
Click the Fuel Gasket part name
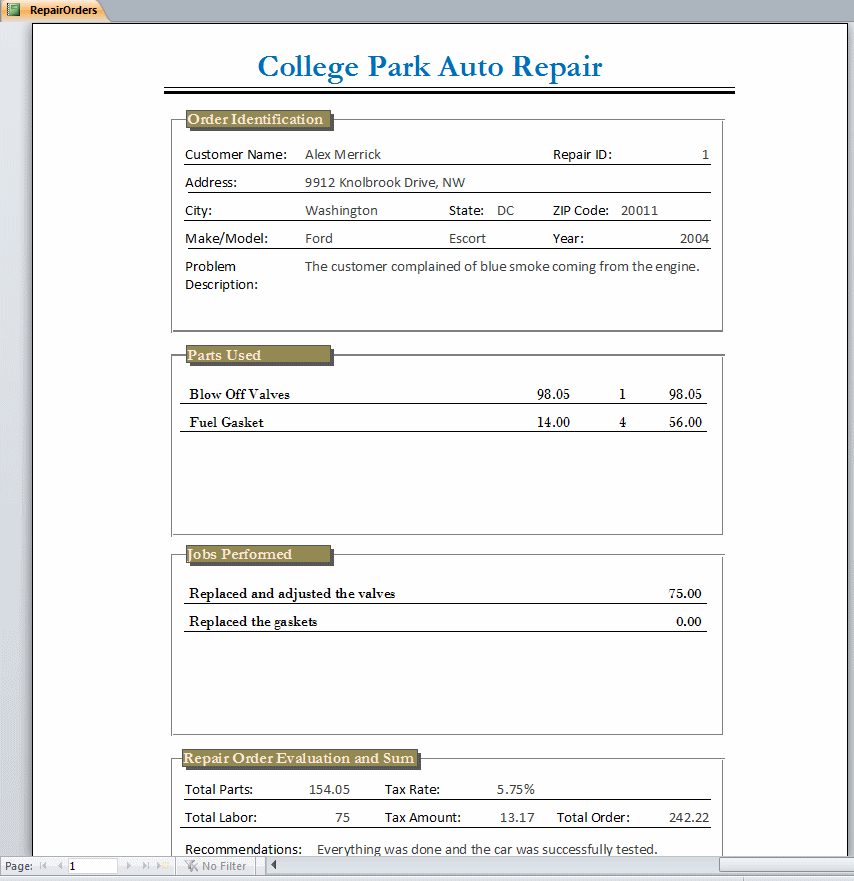[x=226, y=423]
